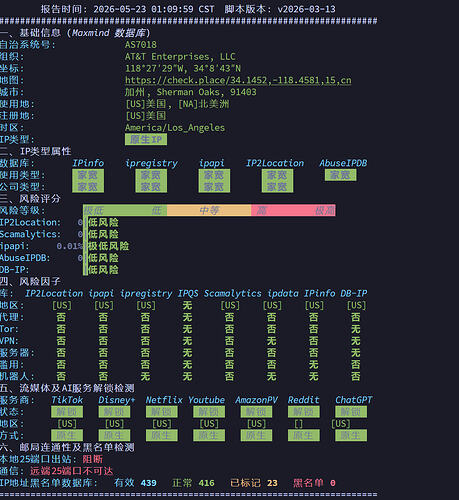Screen dimensions: 459x500
Task: Click the '解锁' status badge under Netflix
Action: click(162, 412)
